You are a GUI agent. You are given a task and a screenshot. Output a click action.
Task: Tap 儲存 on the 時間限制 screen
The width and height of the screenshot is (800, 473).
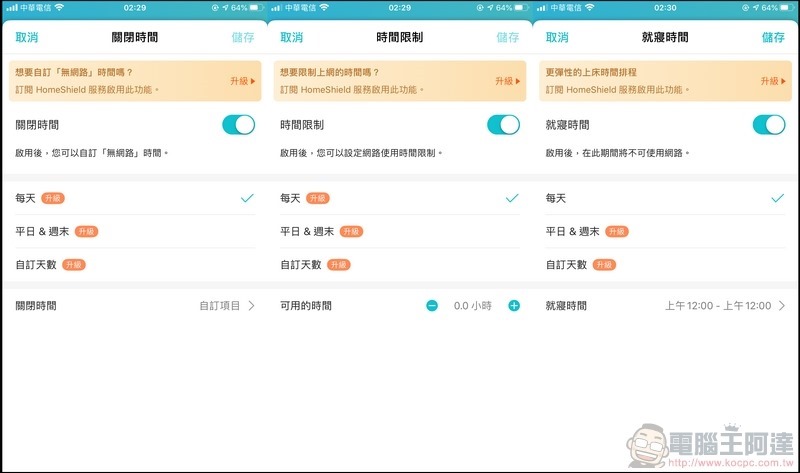(x=508, y=37)
